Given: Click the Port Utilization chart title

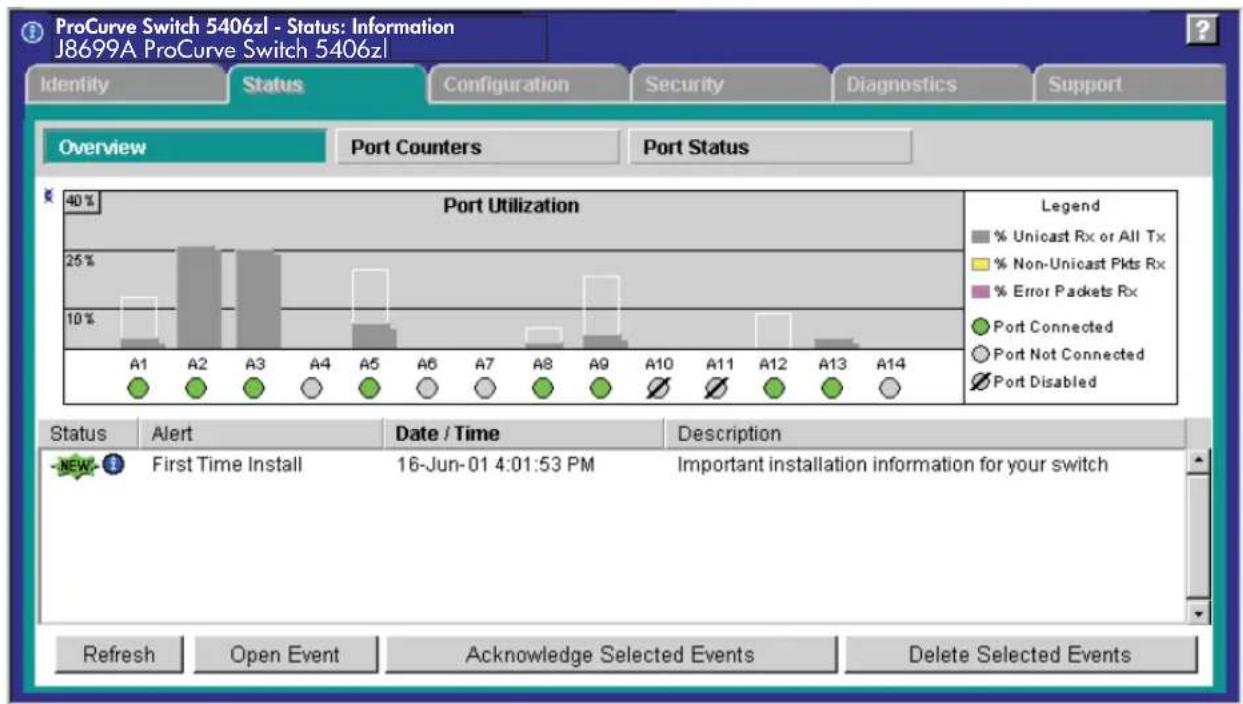Looking at the screenshot, I should coord(511,206).
